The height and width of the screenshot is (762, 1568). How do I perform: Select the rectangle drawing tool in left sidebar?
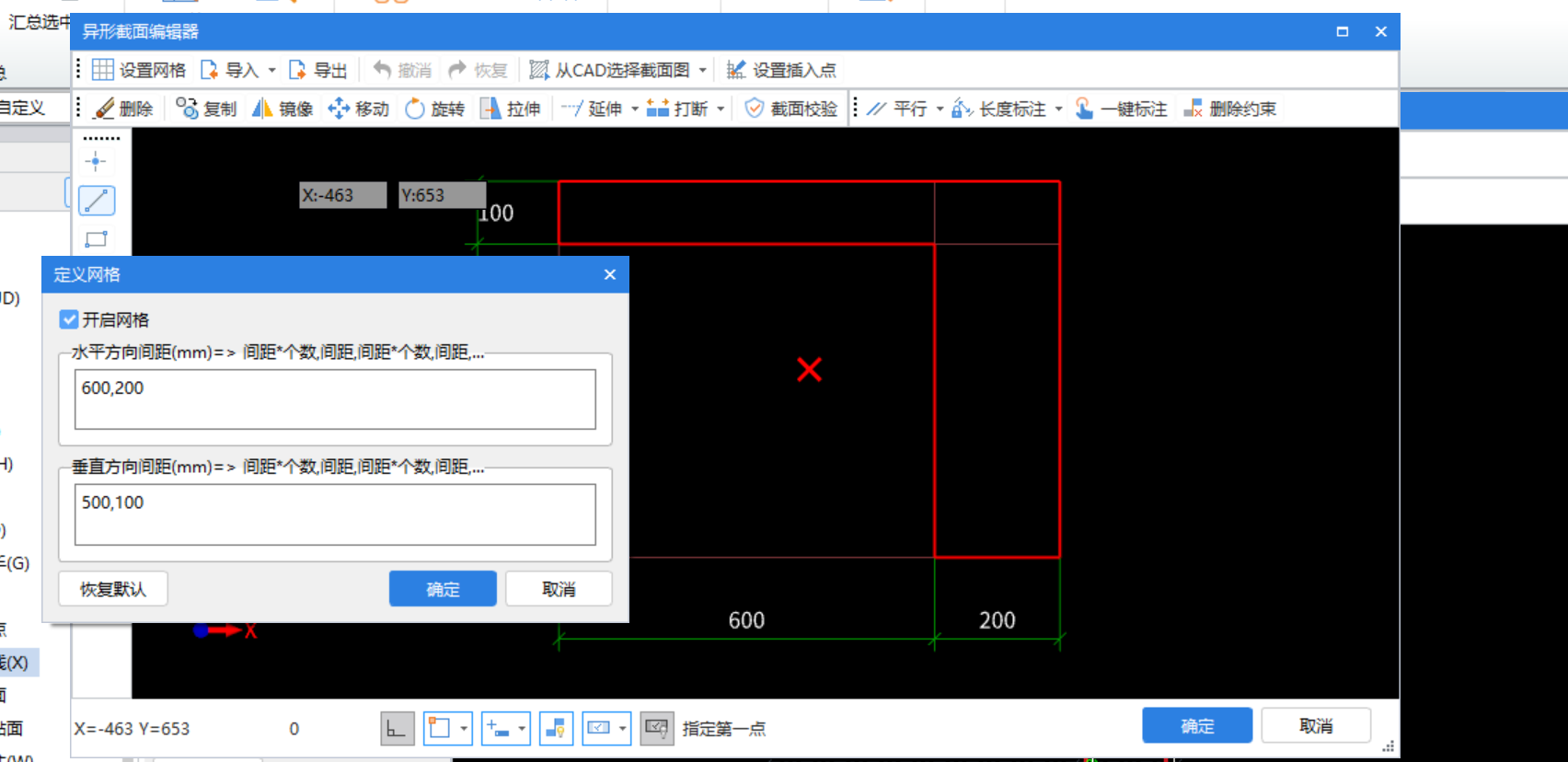pos(96,239)
